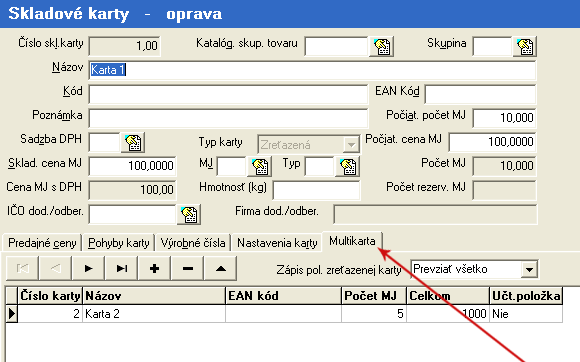Click the Skupina input field

[492, 46]
